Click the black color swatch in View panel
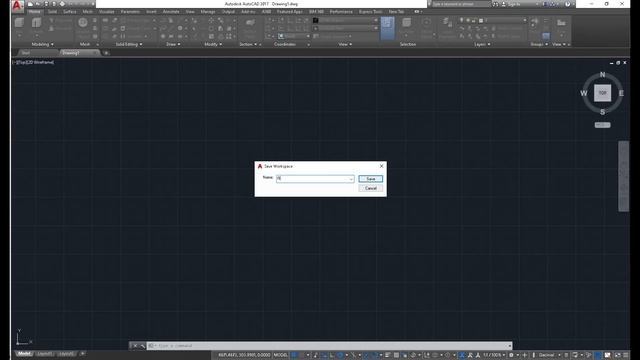Image resolution: width=640 pixels, height=360 pixels. 316,20
